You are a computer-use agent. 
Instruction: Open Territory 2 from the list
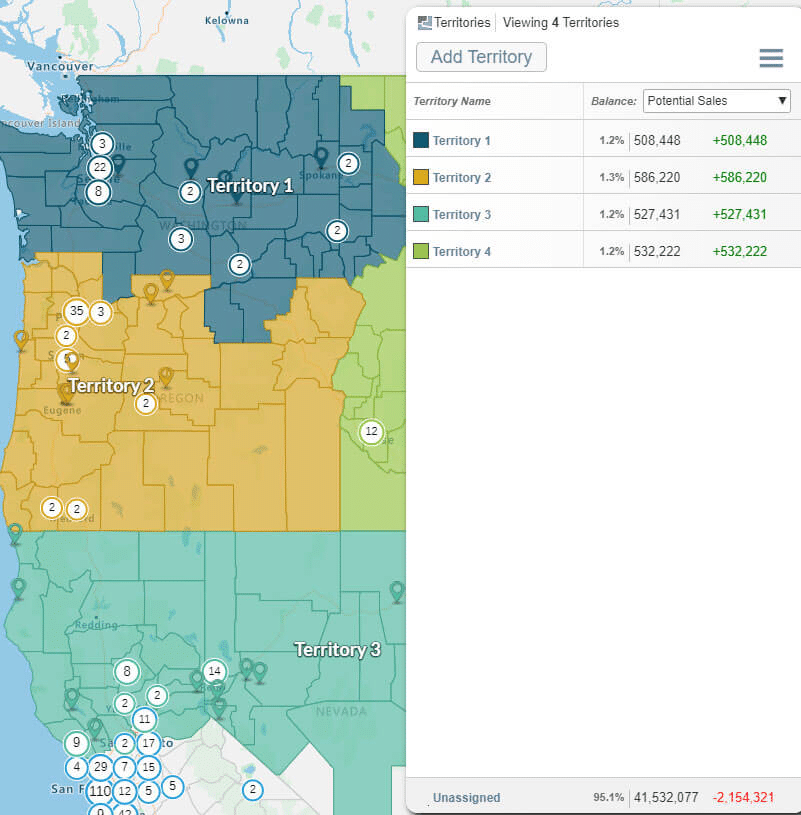462,178
